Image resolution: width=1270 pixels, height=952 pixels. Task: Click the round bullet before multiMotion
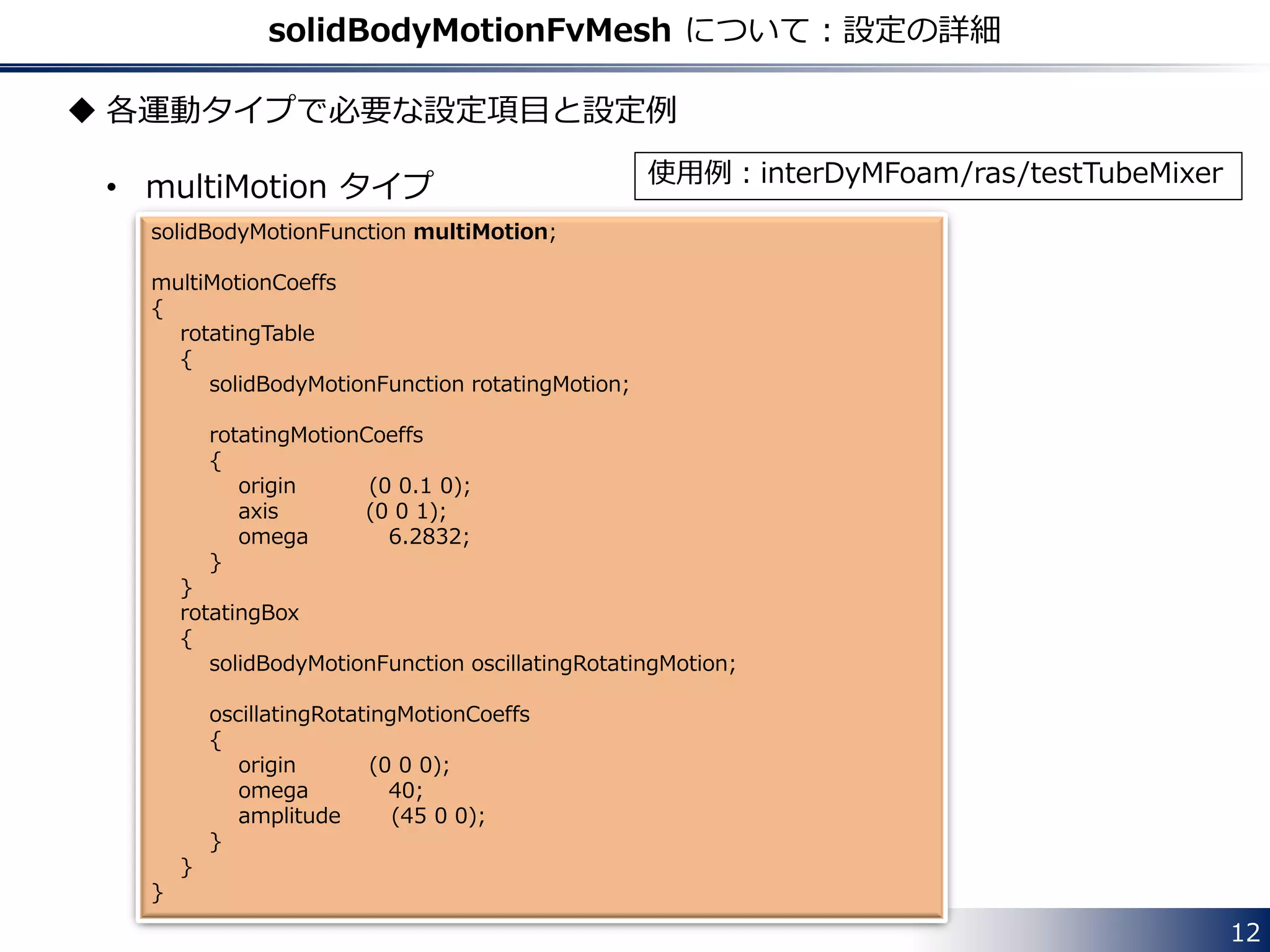point(112,187)
